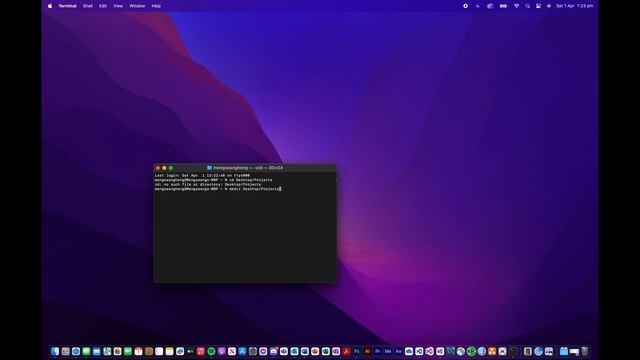The width and height of the screenshot is (640, 360).
Task: Open After Effects from the Dock
Action: click(x=398, y=351)
